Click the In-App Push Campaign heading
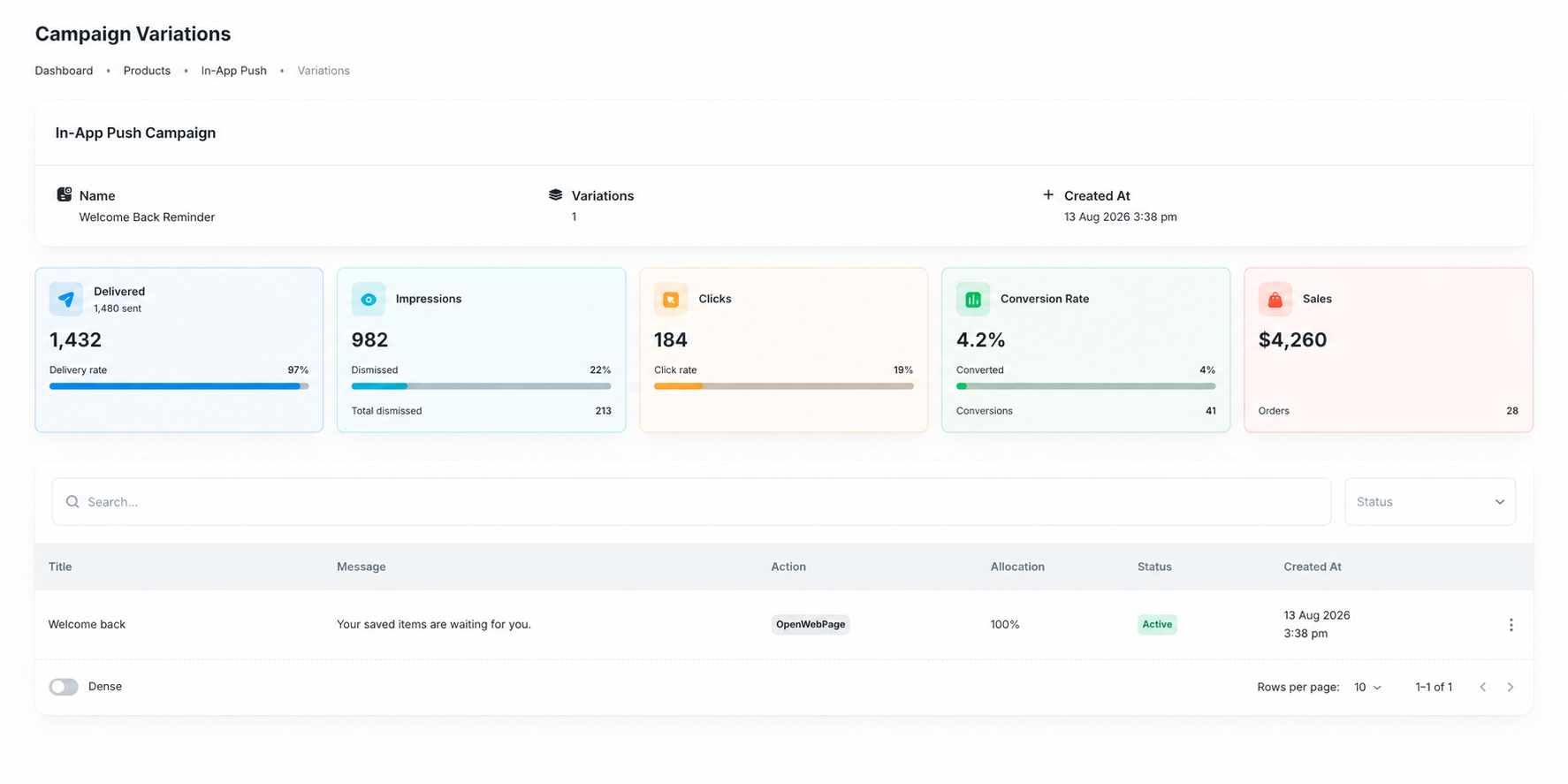Screen dimensions: 1568x784 tap(135, 133)
